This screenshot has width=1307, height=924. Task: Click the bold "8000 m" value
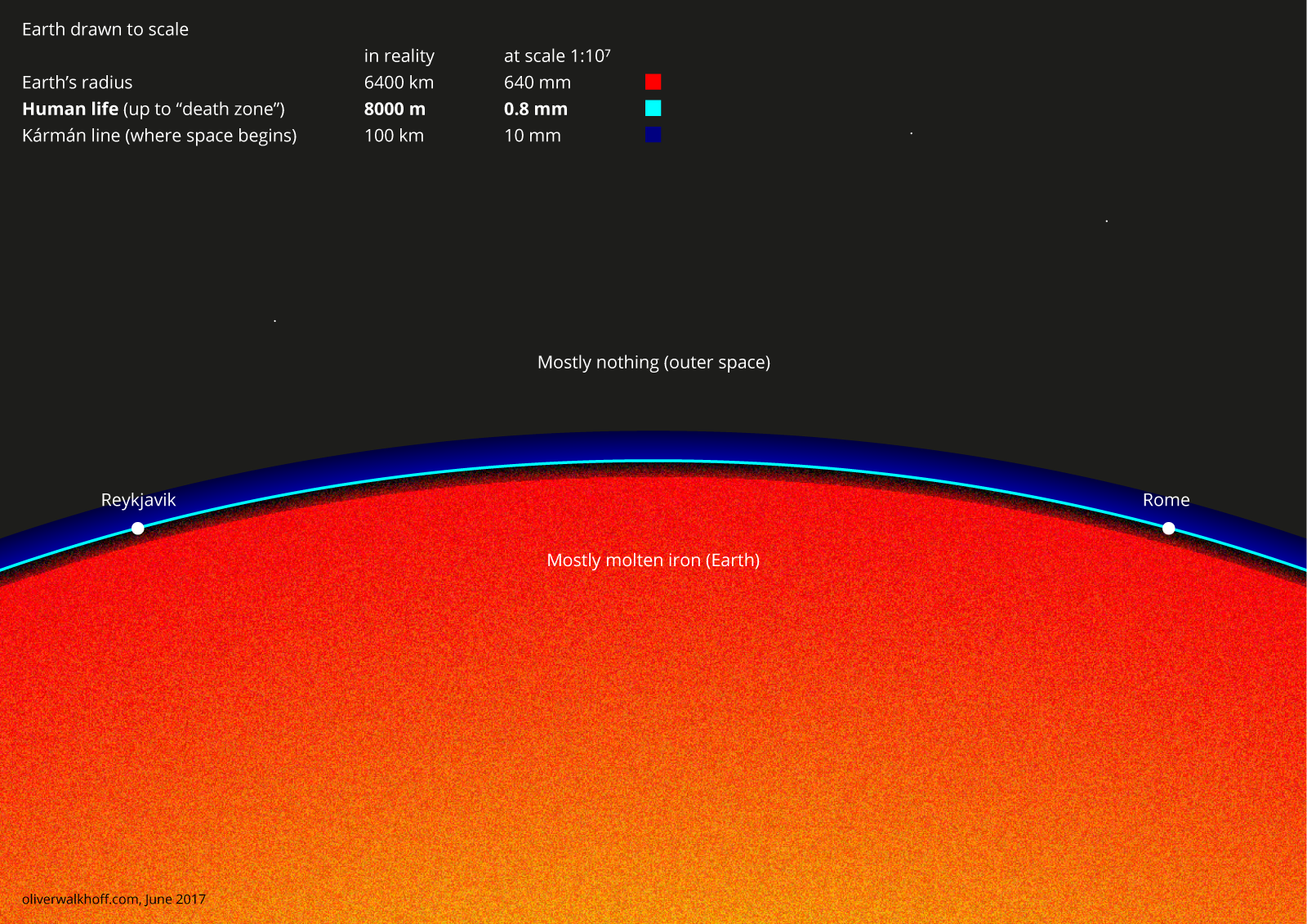395,109
